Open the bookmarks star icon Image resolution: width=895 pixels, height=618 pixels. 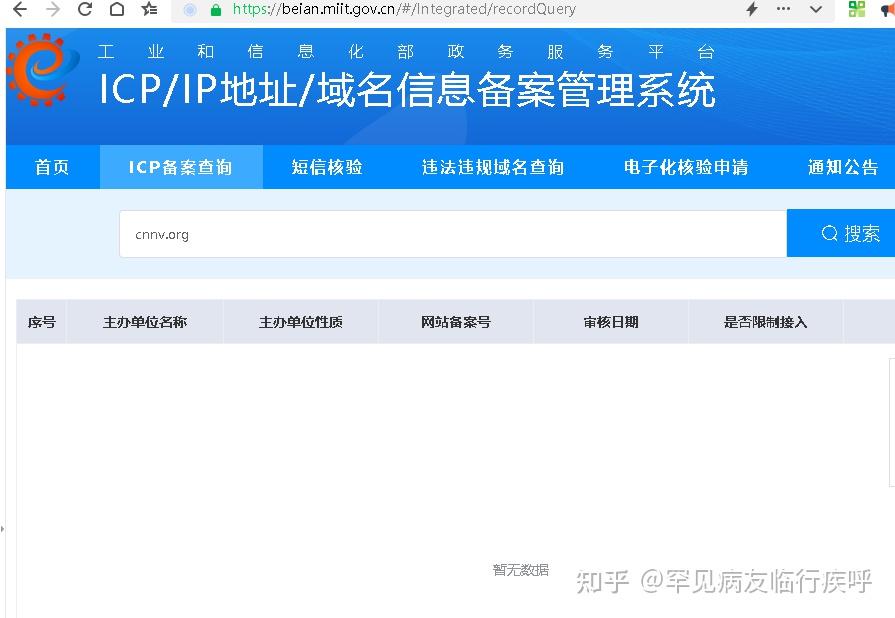pyautogui.click(x=148, y=10)
